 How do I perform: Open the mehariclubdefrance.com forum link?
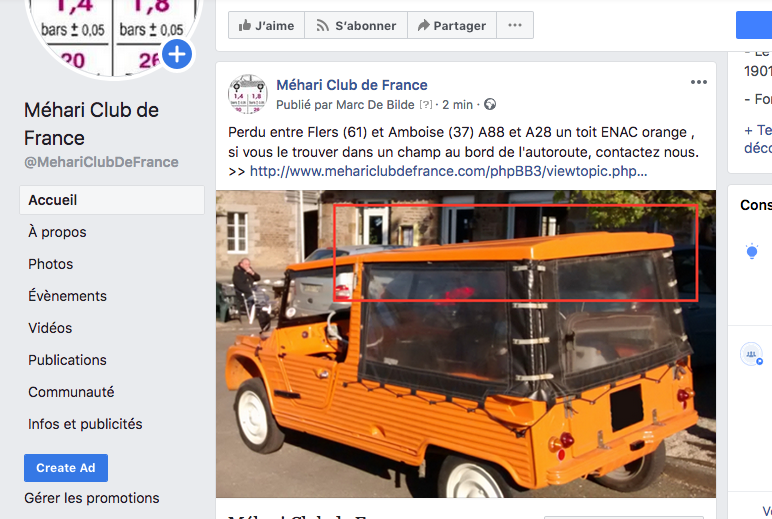(449, 171)
